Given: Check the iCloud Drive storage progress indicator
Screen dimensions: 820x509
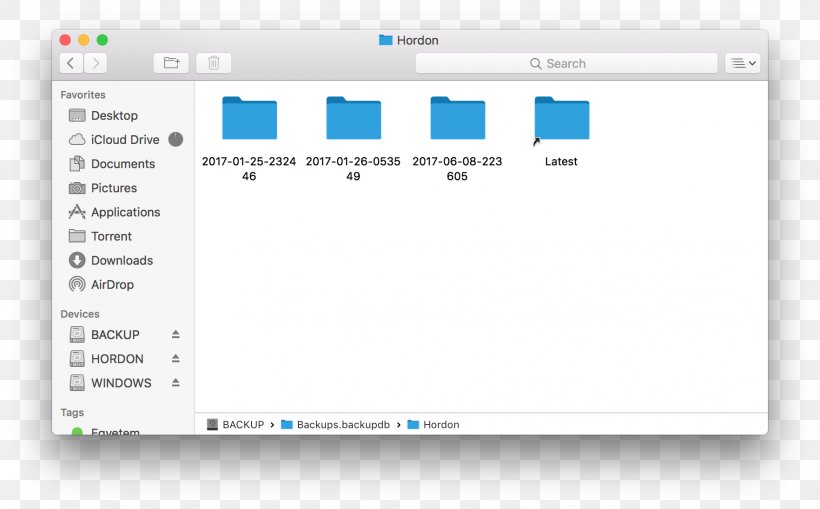Looking at the screenshot, I should pos(176,140).
